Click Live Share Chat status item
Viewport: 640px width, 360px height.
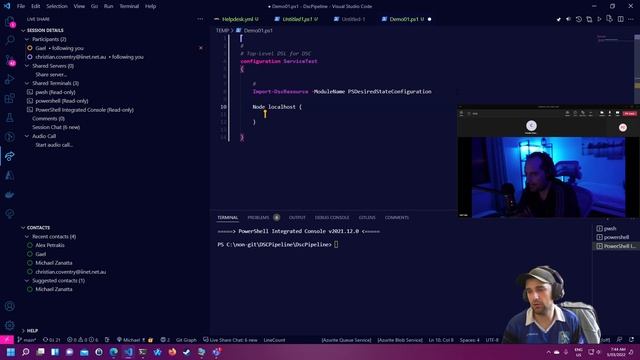tap(230, 340)
